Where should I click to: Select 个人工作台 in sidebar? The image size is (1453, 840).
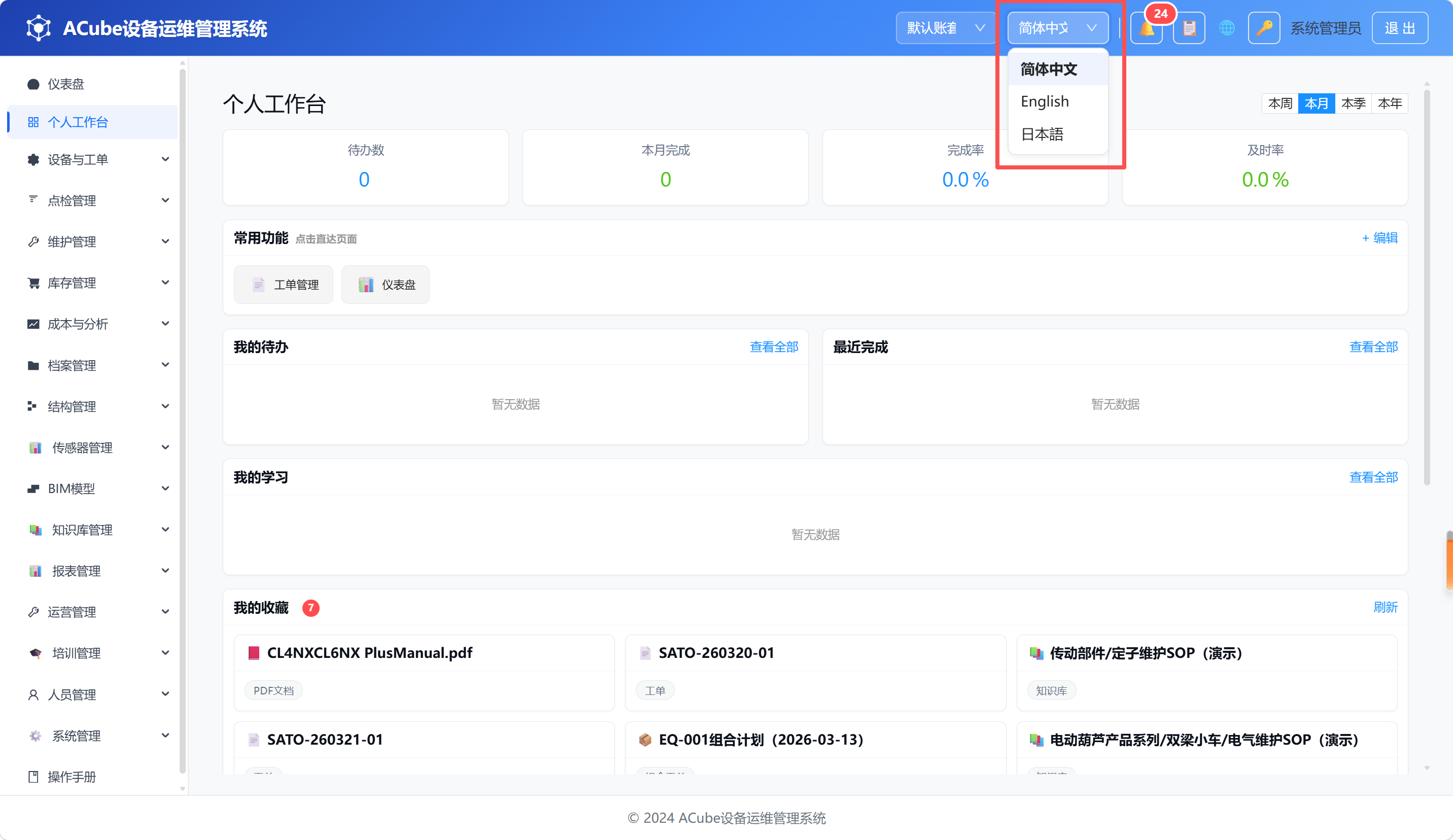(x=92, y=122)
